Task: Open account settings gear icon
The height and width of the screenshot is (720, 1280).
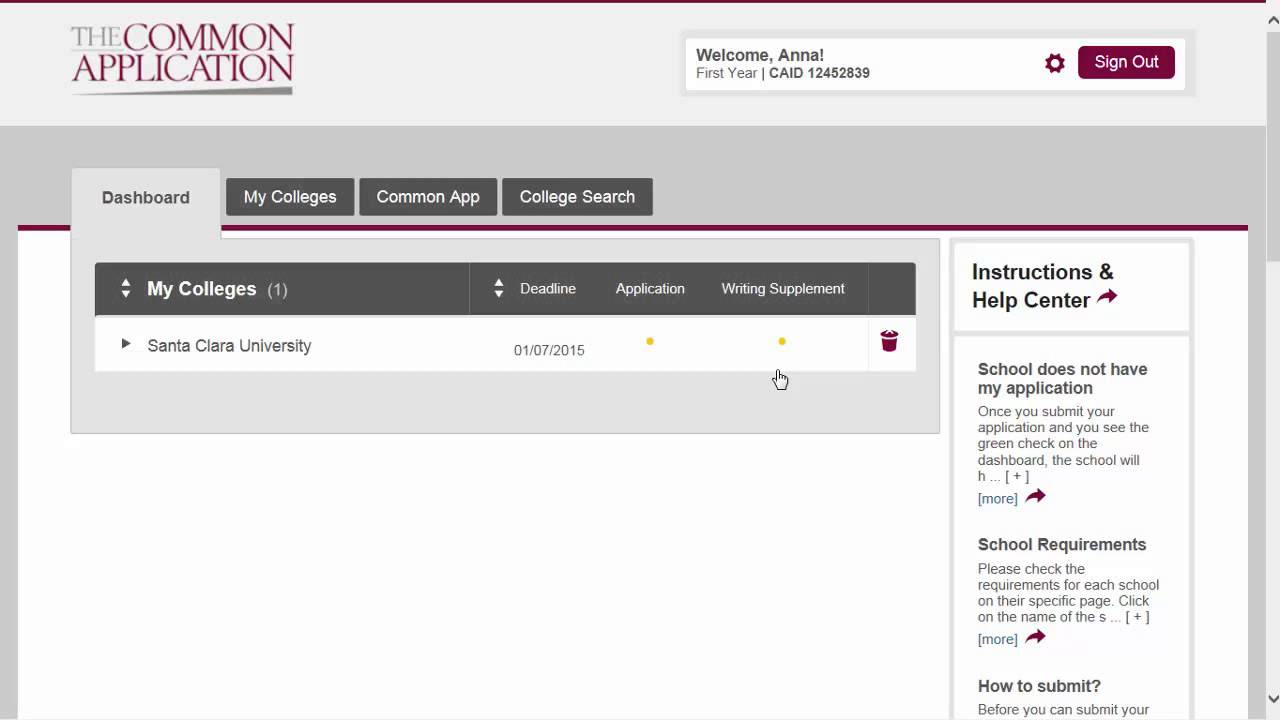Action: [x=1055, y=63]
